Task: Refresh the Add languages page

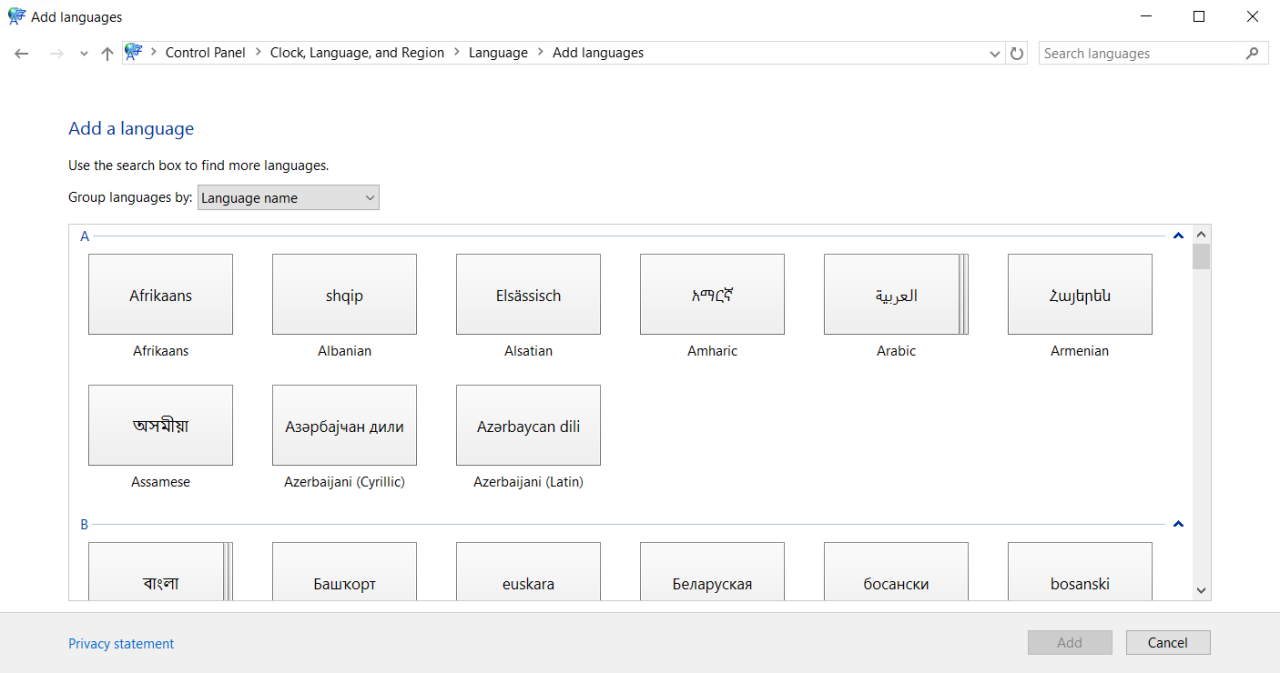Action: (x=1017, y=54)
